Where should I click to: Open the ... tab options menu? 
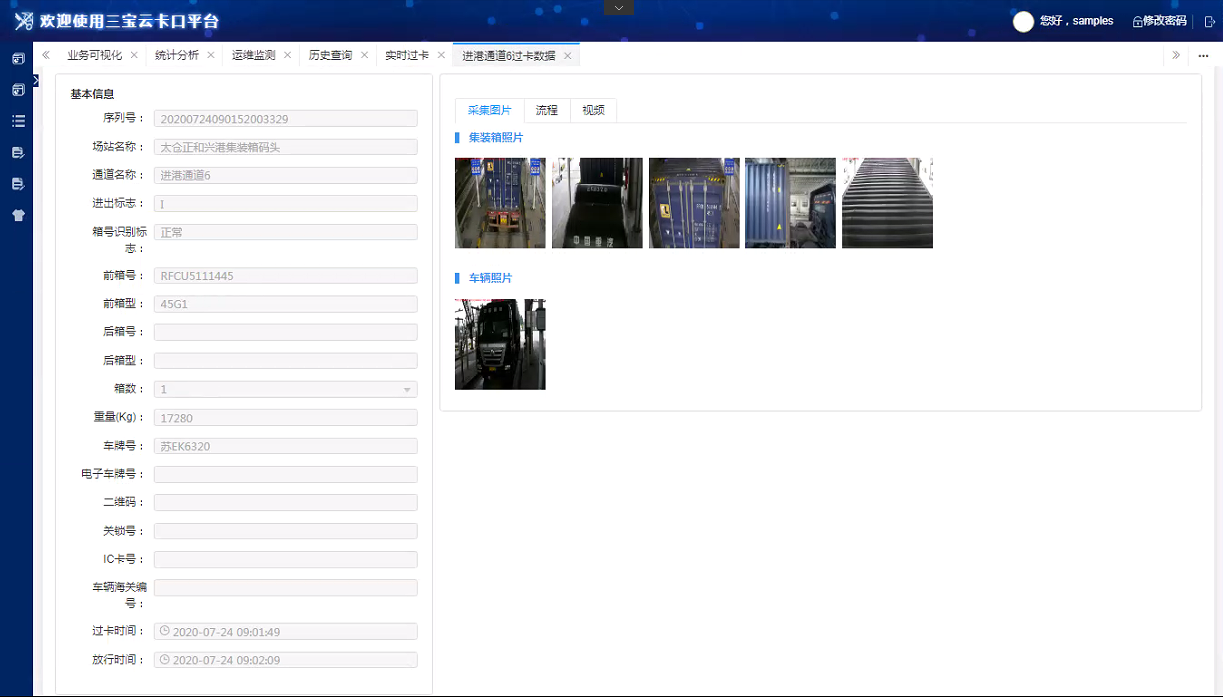click(x=1203, y=56)
